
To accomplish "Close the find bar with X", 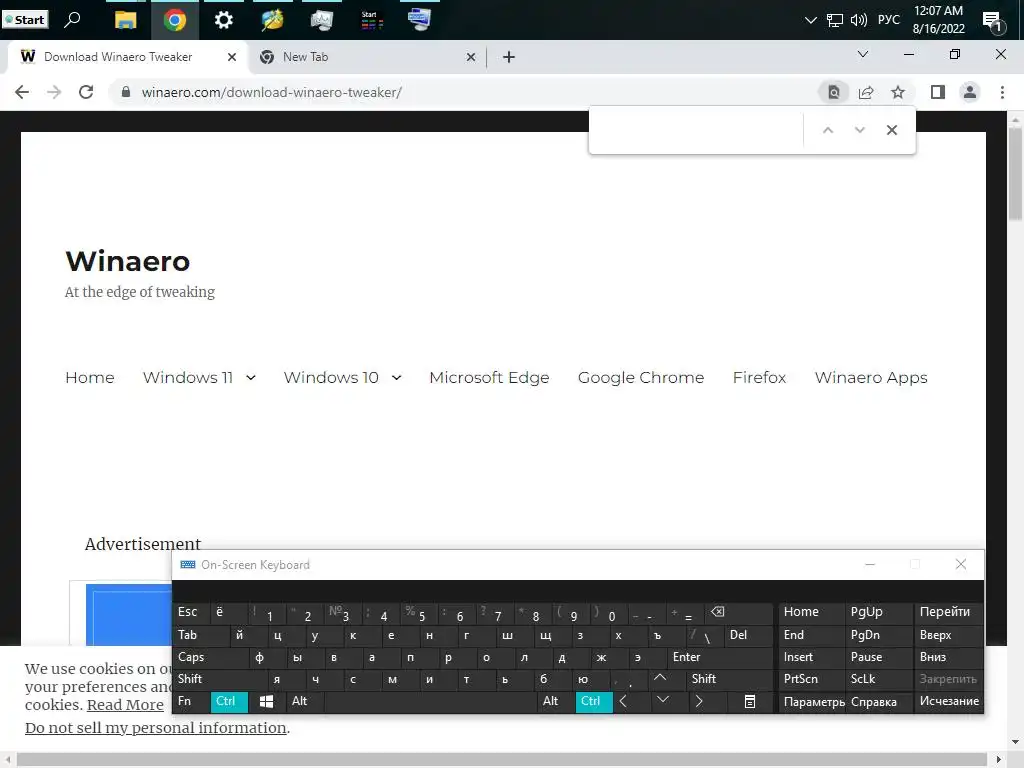I will tap(891, 130).
